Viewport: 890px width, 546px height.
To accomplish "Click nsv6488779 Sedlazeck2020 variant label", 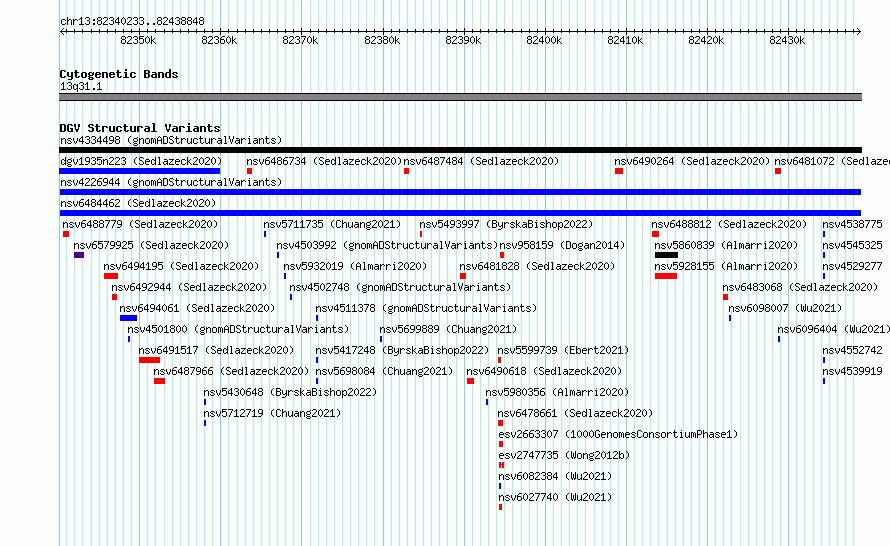I will [140, 224].
